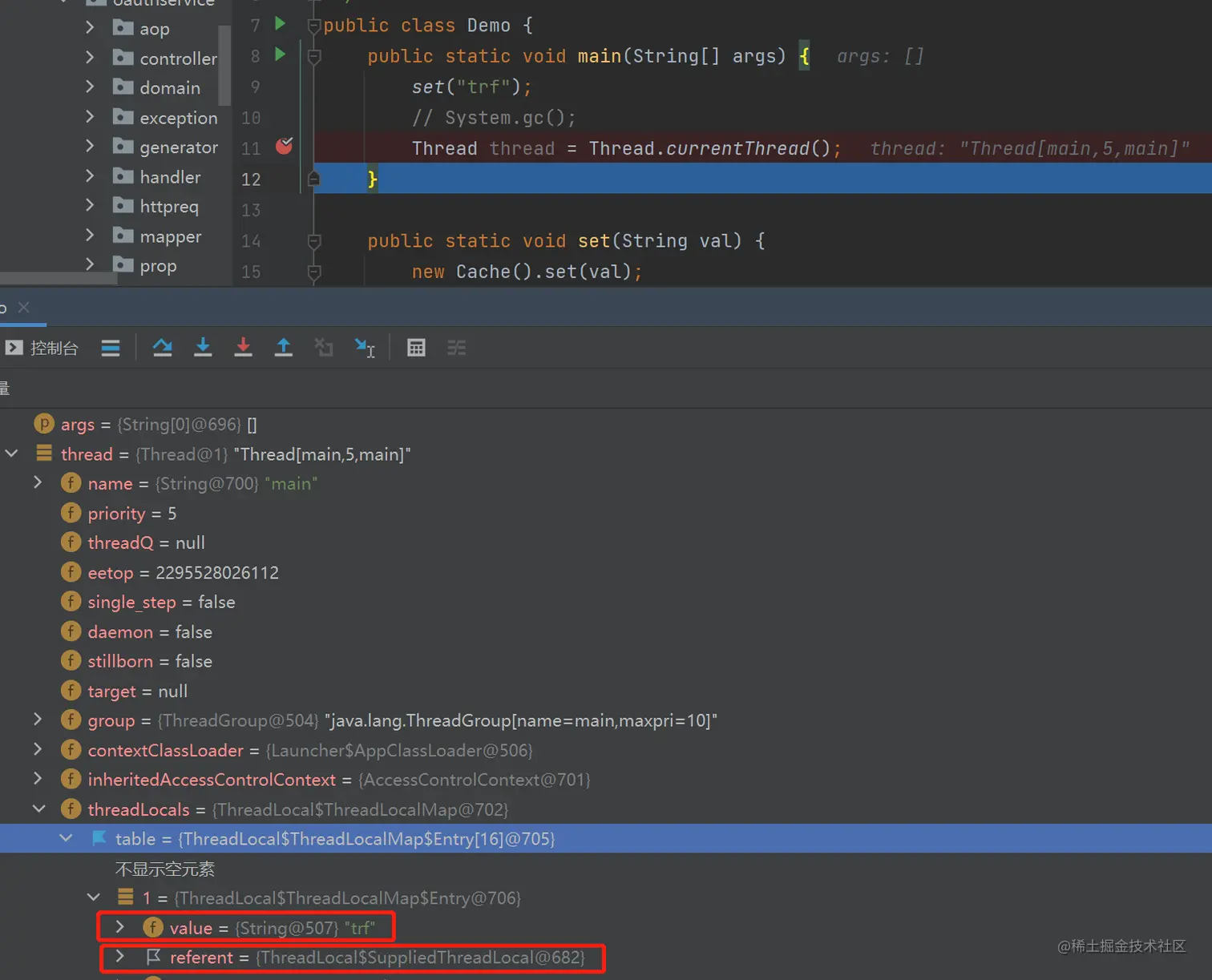Click the fold marker on line 7
Screen dimensions: 1212x980
pyautogui.click(x=314, y=26)
